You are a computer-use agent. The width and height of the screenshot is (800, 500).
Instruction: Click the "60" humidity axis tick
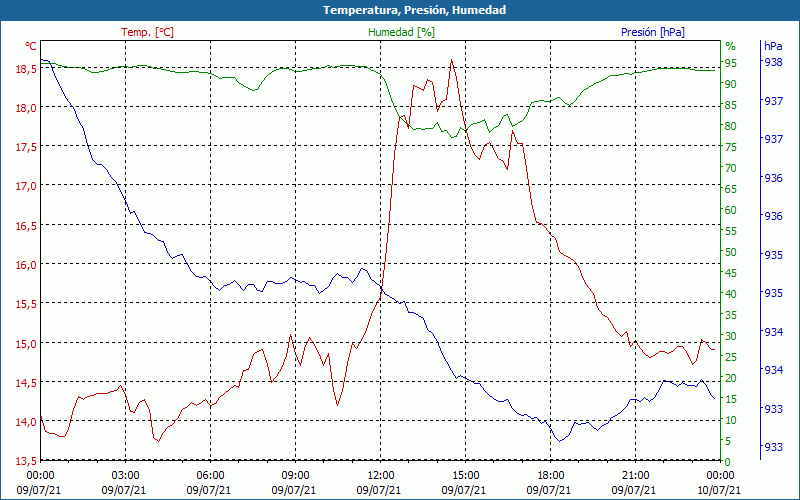point(731,210)
